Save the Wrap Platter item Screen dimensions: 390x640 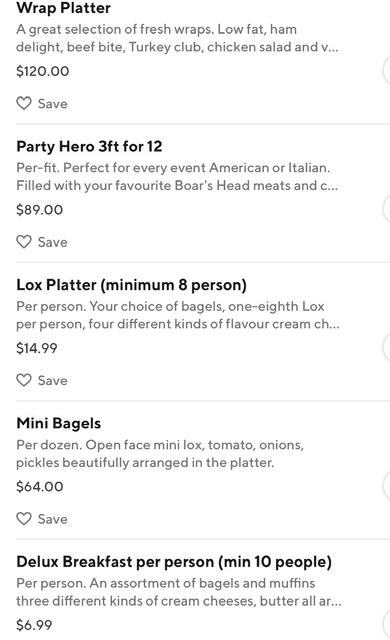tap(42, 103)
